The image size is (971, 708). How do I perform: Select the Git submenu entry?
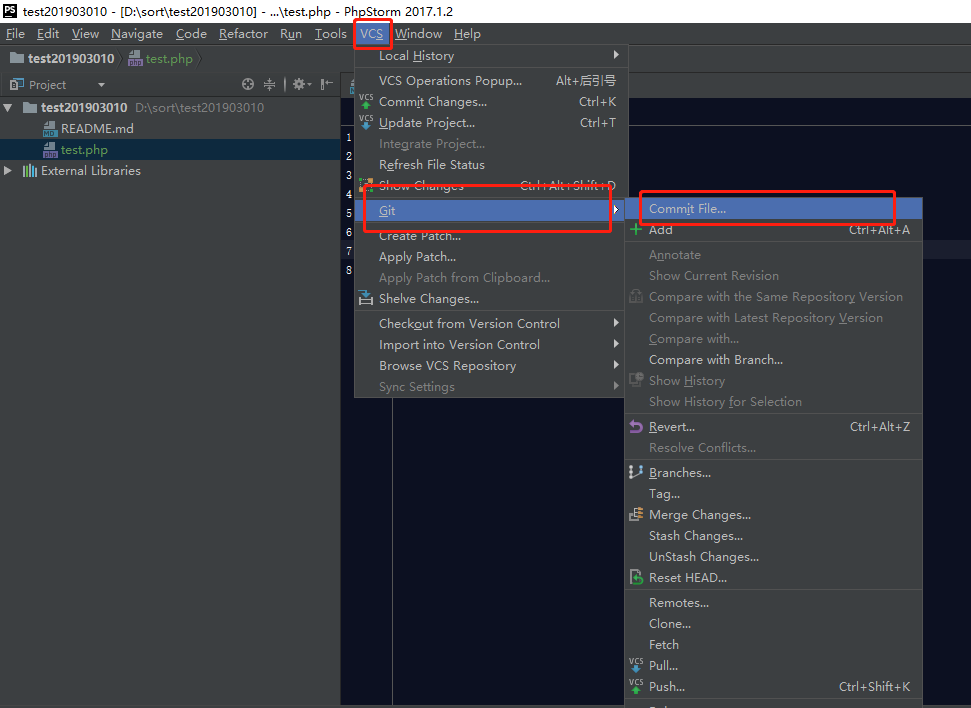(489, 211)
